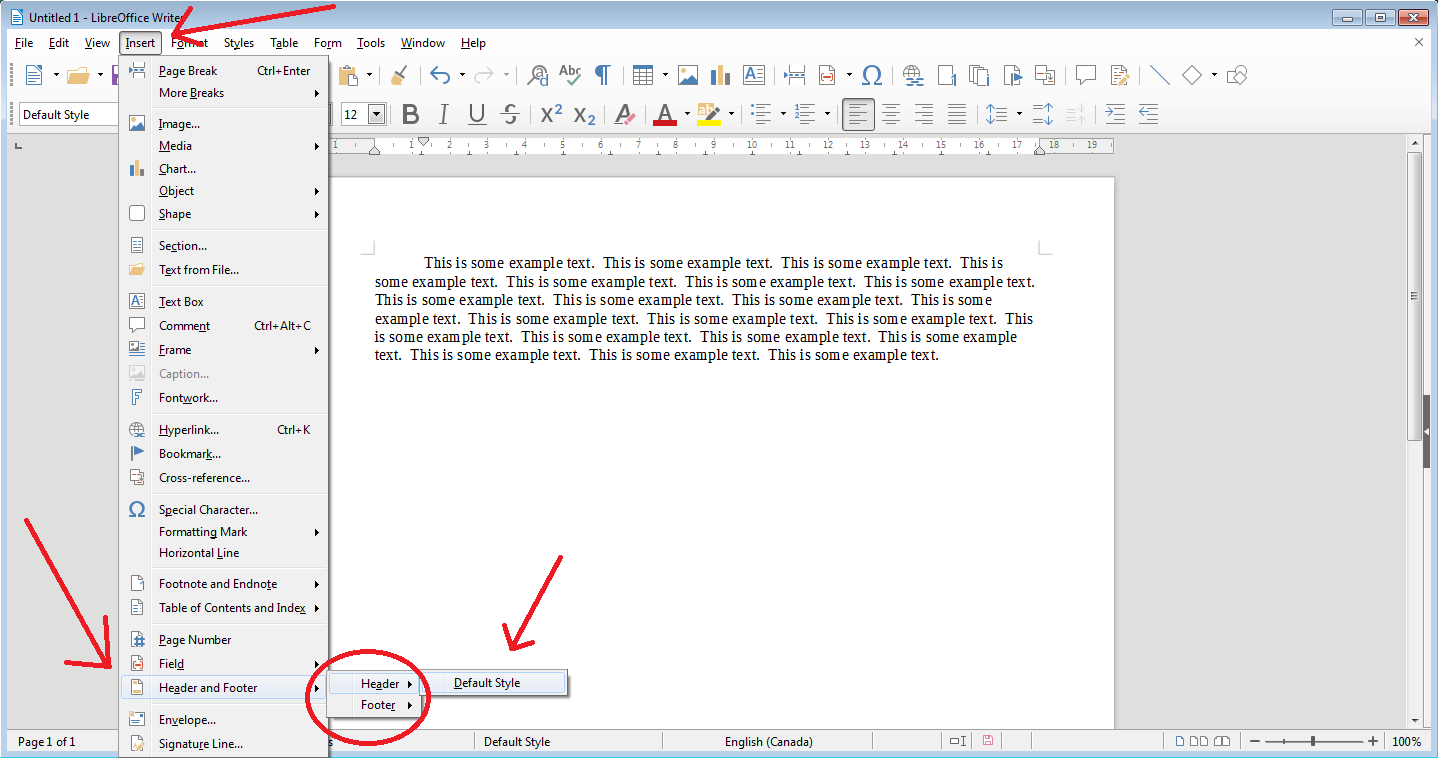1438x758 pixels.
Task: Open font color dropdown arrow
Action: [x=687, y=114]
